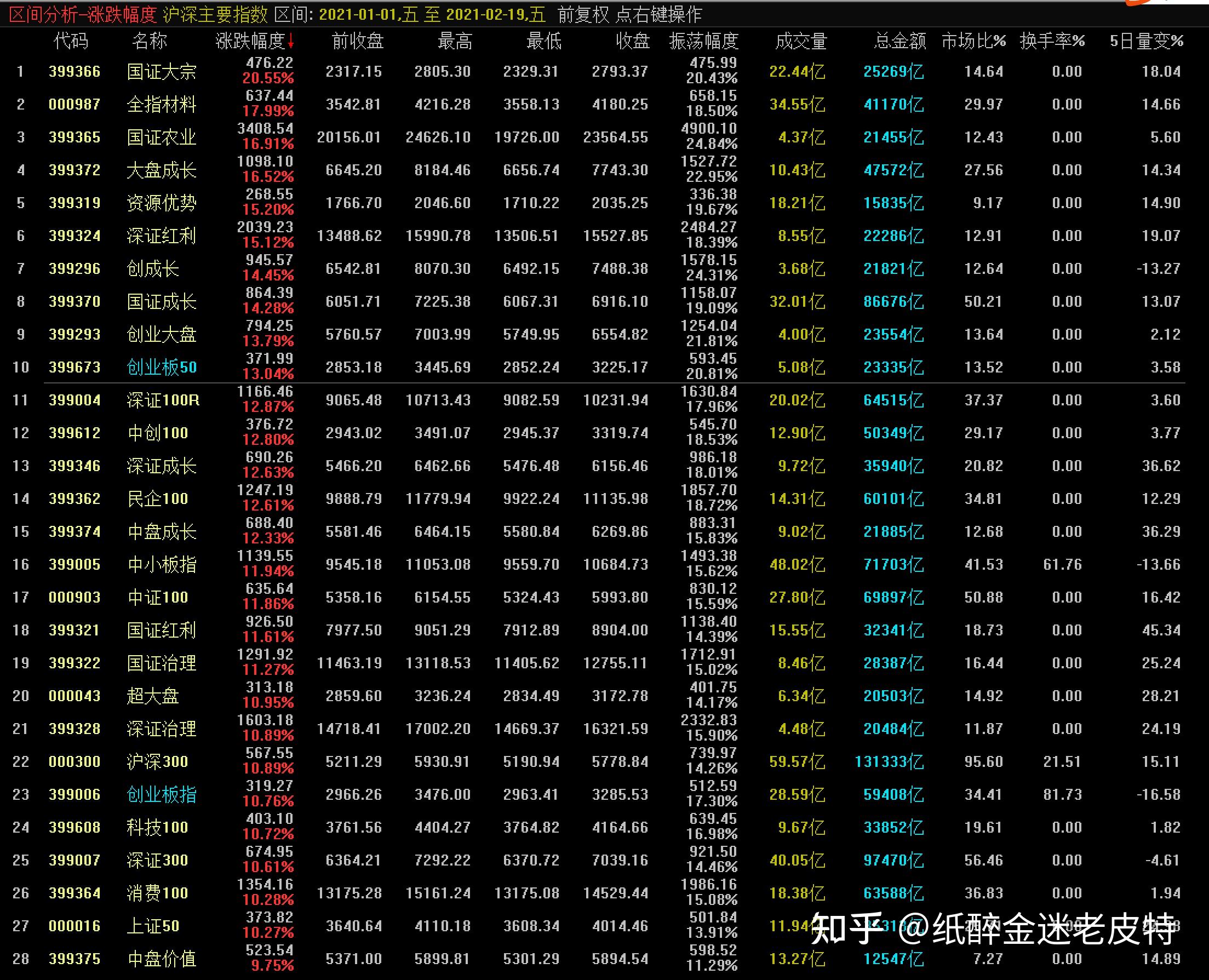Viewport: 1209px width, 980px height.
Task: Click code 399322 for 国证治理
Action: coord(75,663)
